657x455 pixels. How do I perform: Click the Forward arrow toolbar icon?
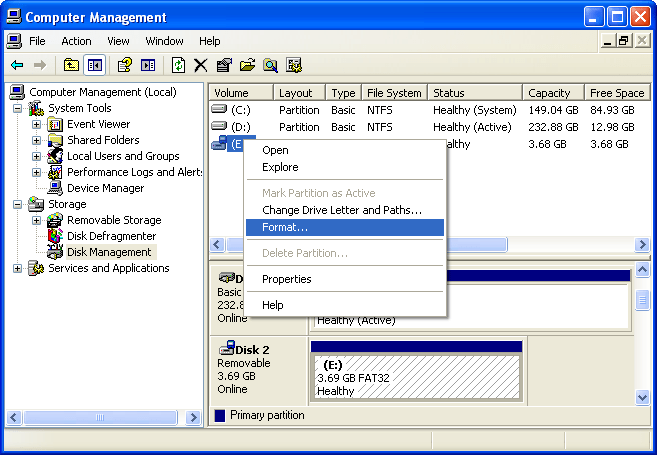(x=40, y=65)
